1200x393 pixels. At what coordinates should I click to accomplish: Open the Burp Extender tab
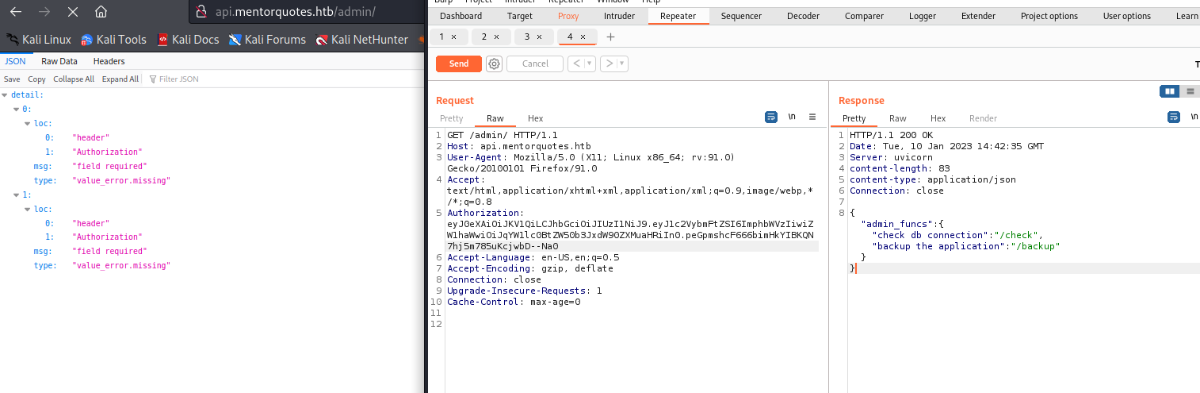coord(978,16)
